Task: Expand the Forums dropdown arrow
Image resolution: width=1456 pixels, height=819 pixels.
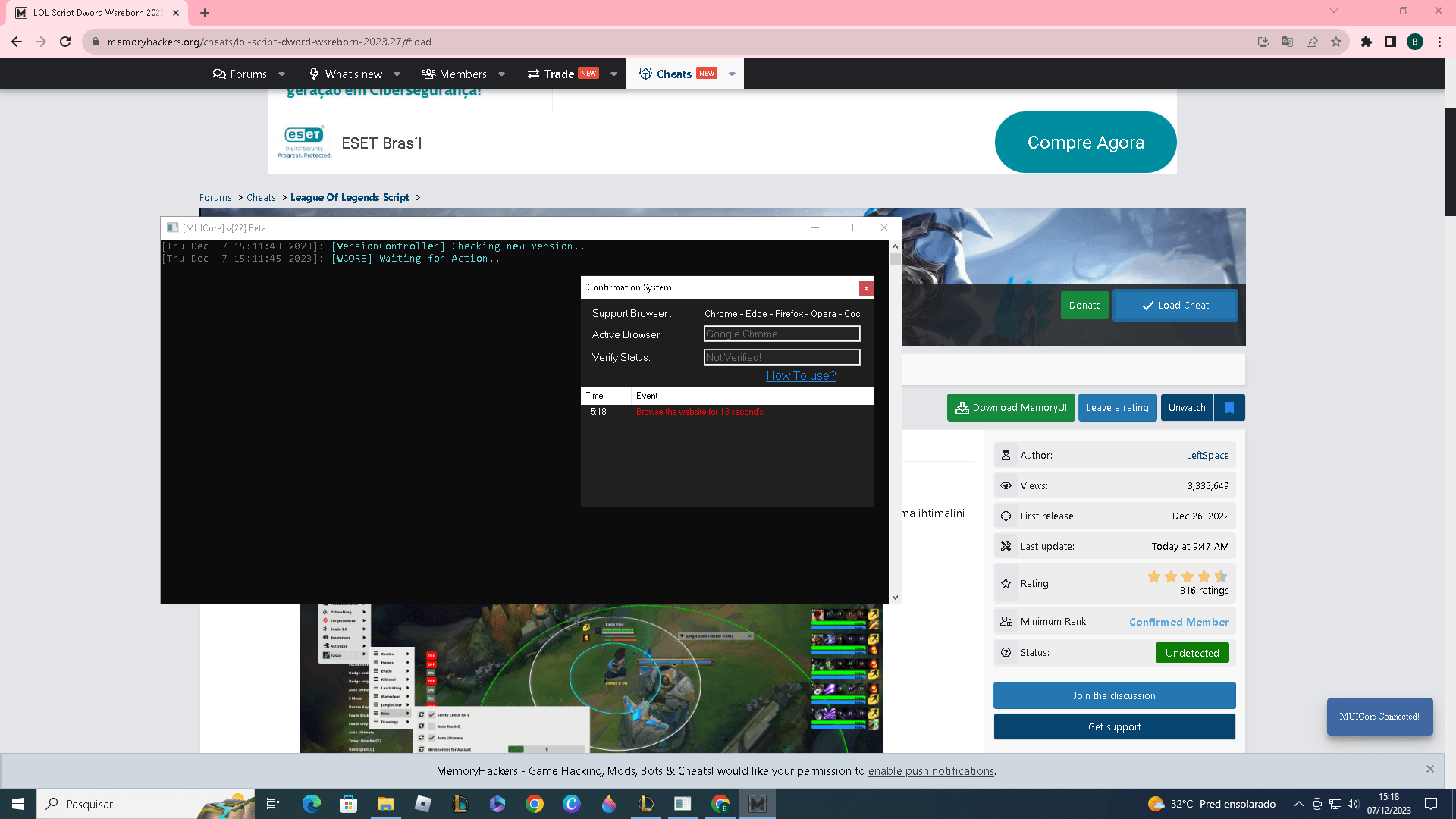Action: 282,74
